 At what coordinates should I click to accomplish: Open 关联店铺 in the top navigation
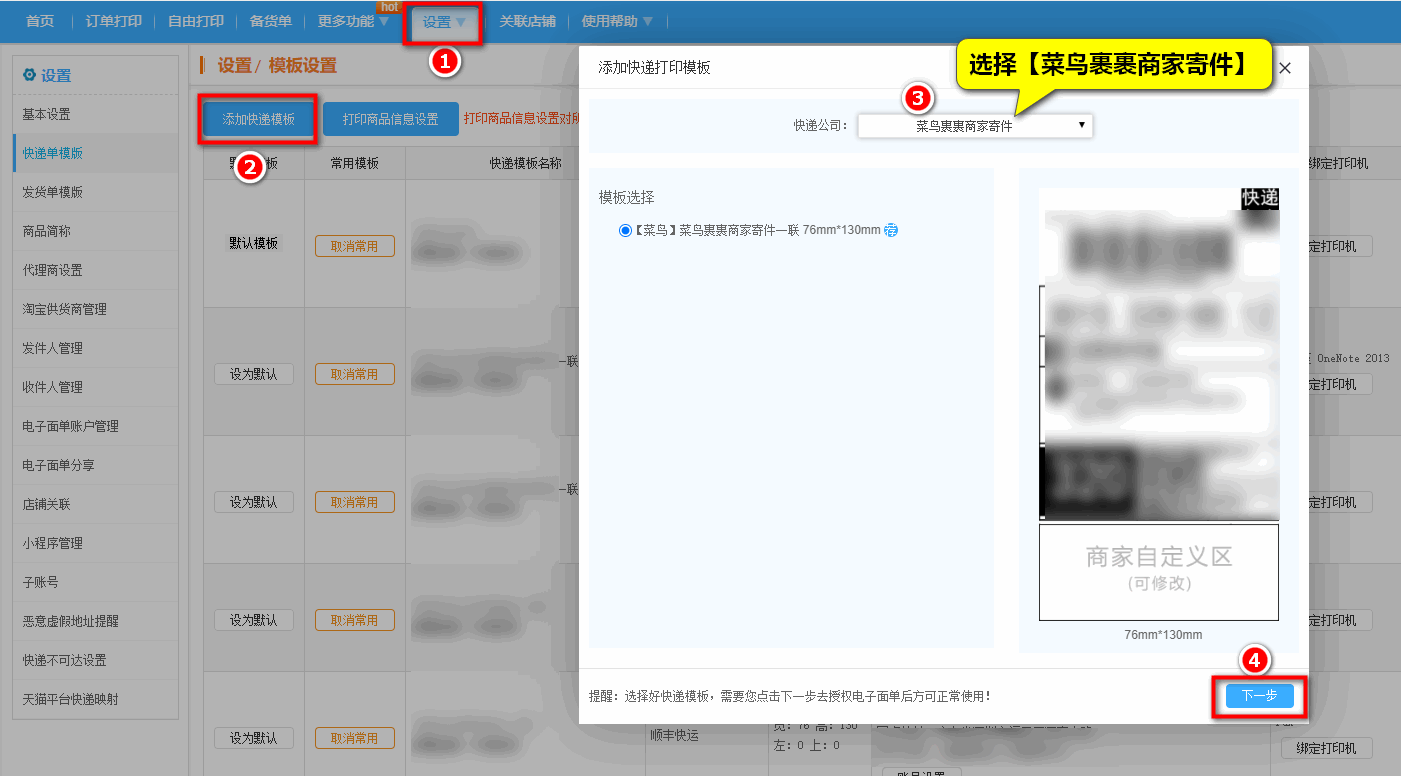pos(527,21)
